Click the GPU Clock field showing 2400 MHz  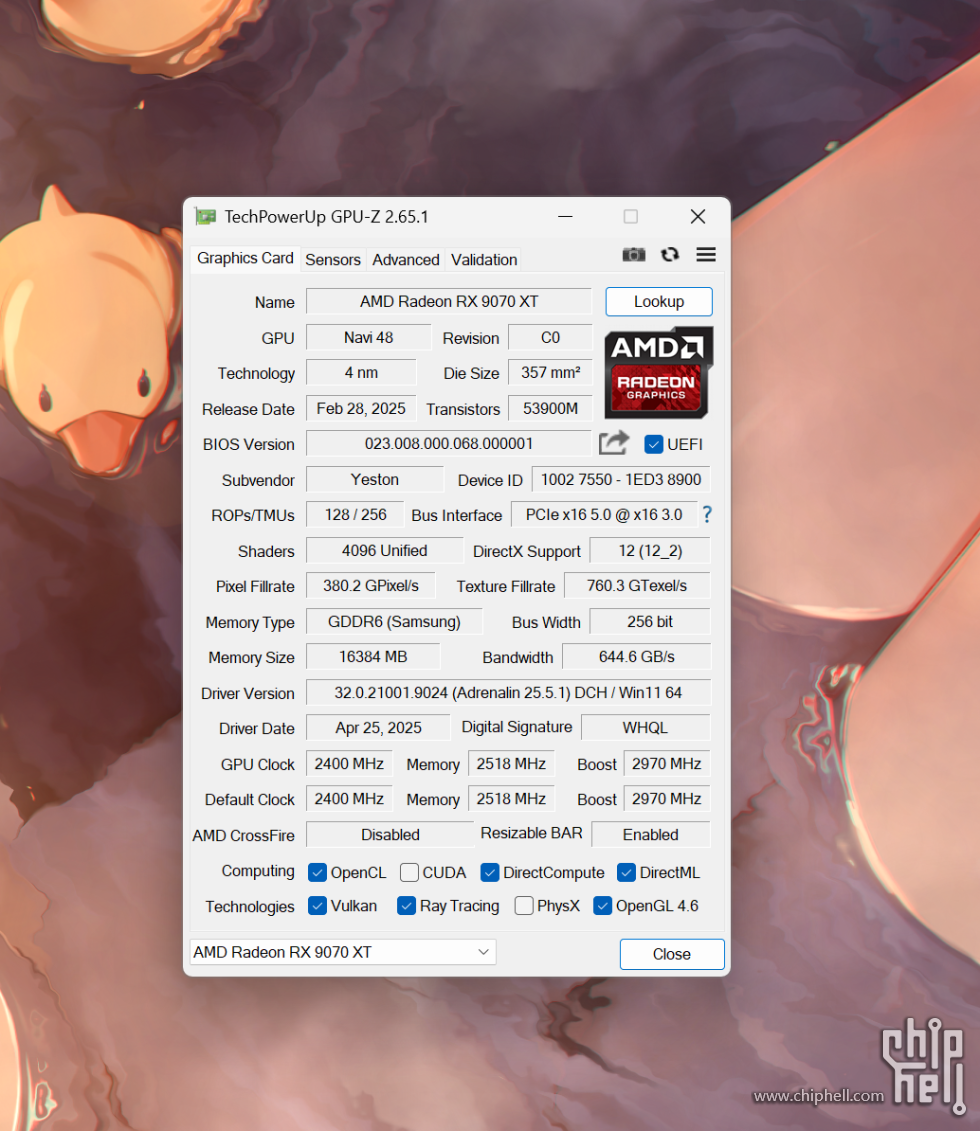tap(349, 764)
